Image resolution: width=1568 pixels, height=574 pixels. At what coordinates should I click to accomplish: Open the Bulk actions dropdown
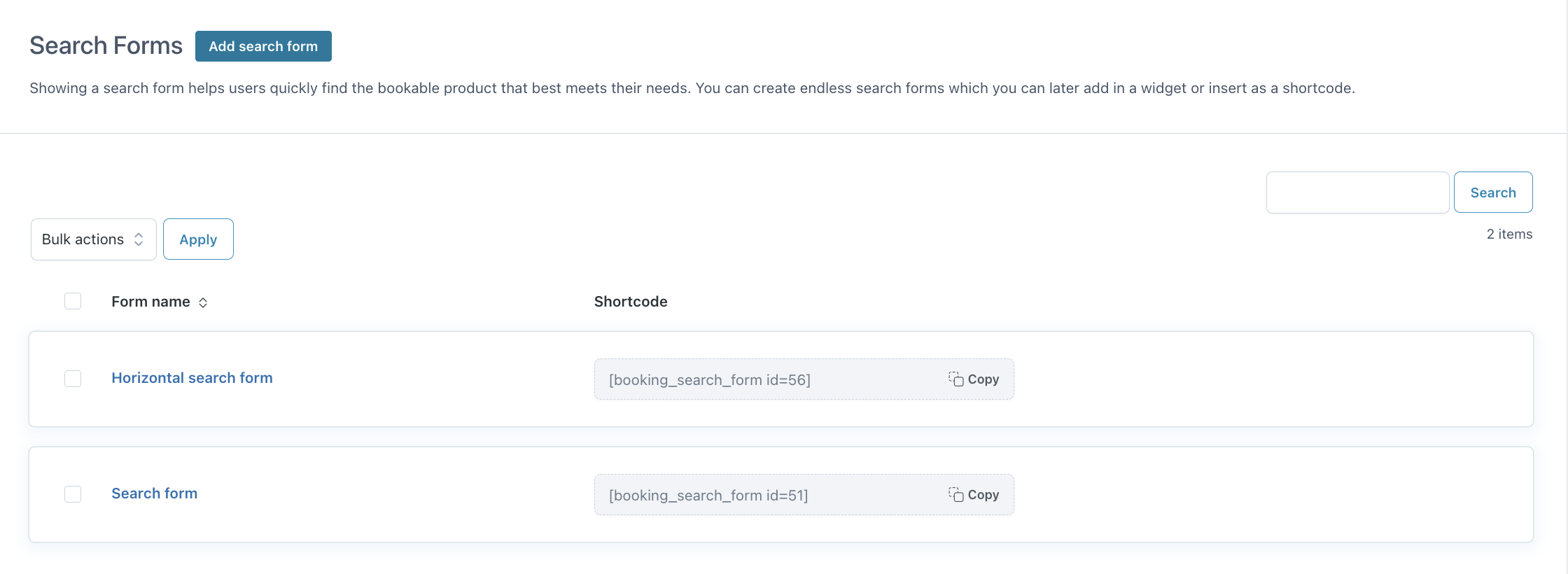click(x=94, y=239)
